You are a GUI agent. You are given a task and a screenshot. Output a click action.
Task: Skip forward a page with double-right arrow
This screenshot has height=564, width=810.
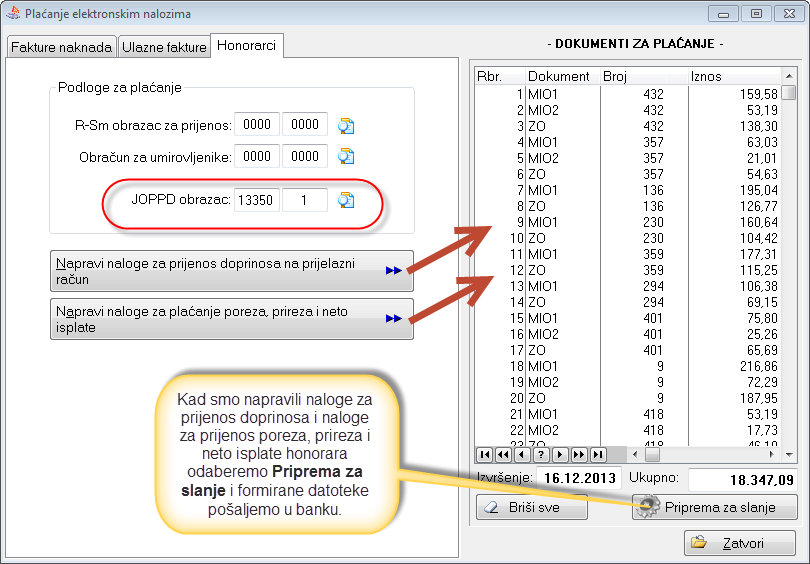click(579, 454)
